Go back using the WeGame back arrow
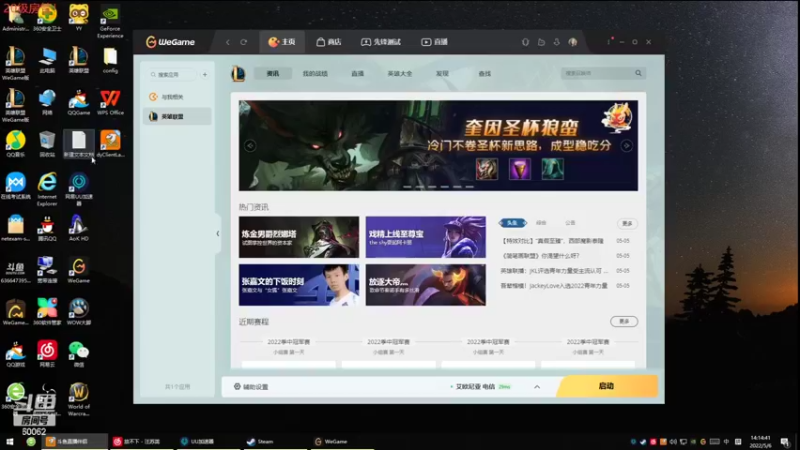The width and height of the screenshot is (800, 450). (x=228, y=42)
